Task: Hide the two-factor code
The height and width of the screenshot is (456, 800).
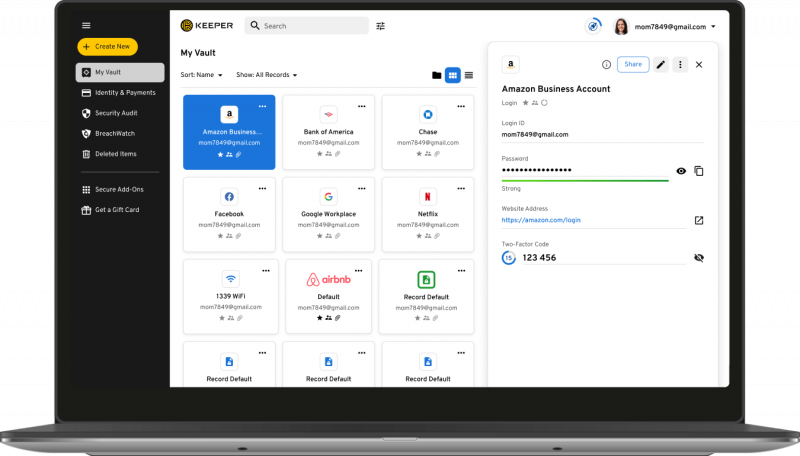Action: tap(699, 258)
